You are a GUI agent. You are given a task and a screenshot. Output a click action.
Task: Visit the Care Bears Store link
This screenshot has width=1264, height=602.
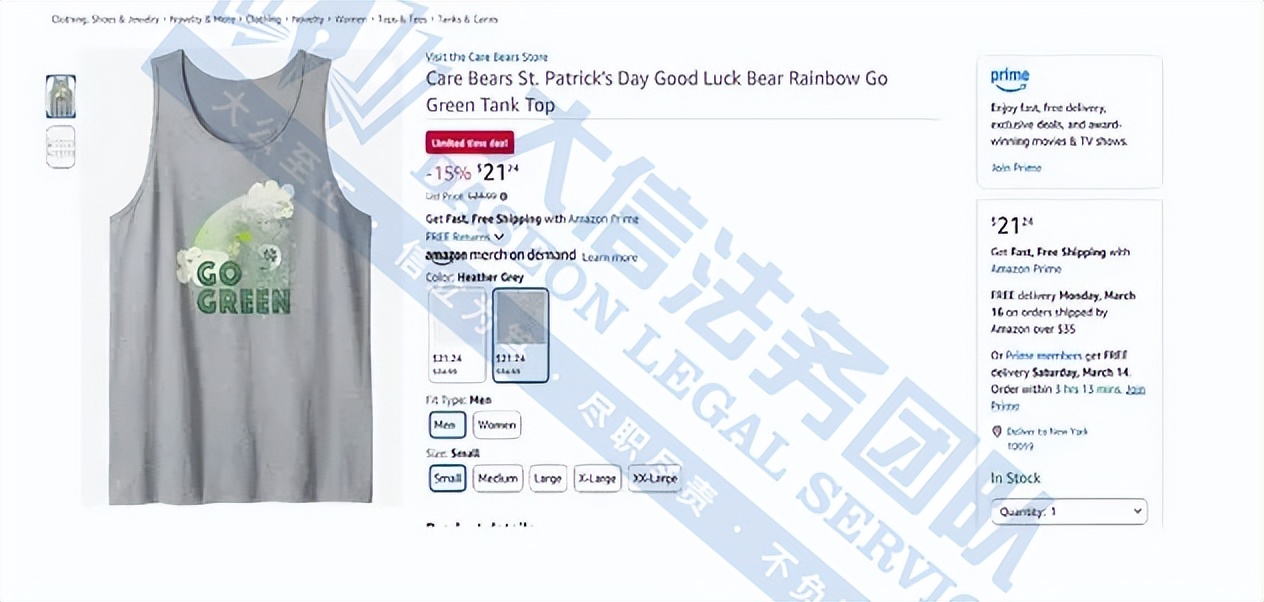487,57
